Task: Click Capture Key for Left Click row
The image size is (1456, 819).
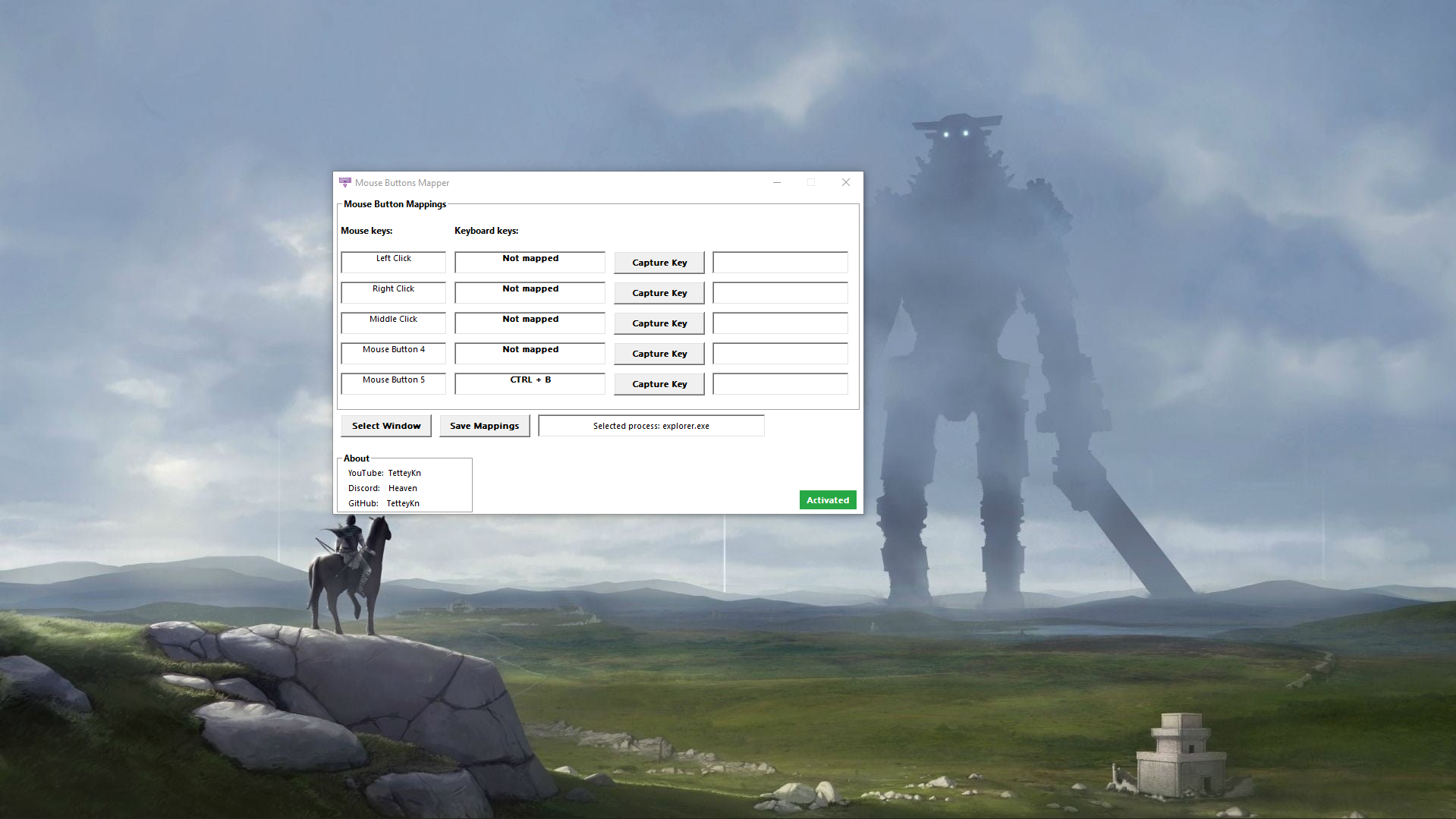Action: click(x=659, y=262)
